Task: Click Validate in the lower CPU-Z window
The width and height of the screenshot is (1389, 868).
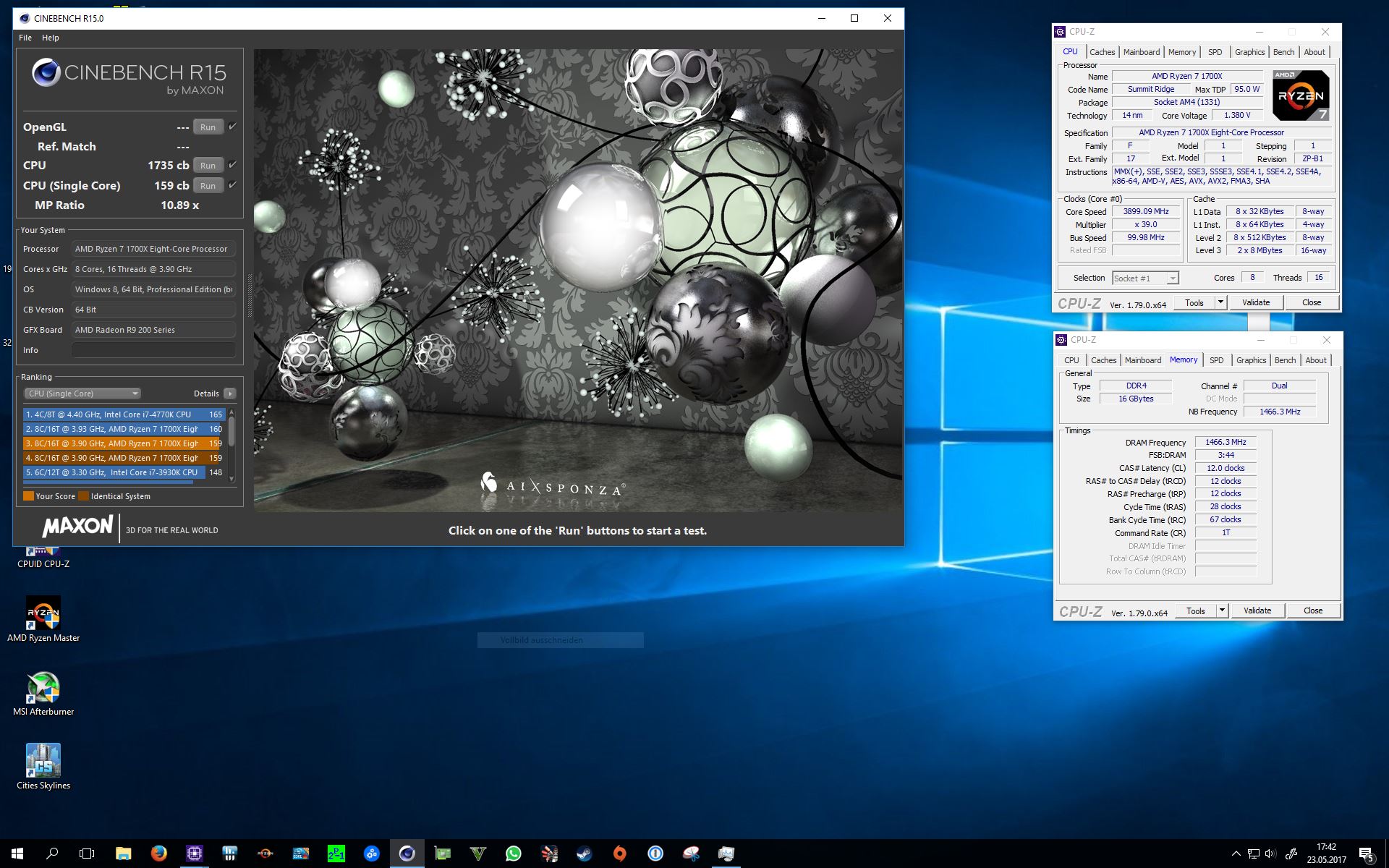Action: point(1257,610)
